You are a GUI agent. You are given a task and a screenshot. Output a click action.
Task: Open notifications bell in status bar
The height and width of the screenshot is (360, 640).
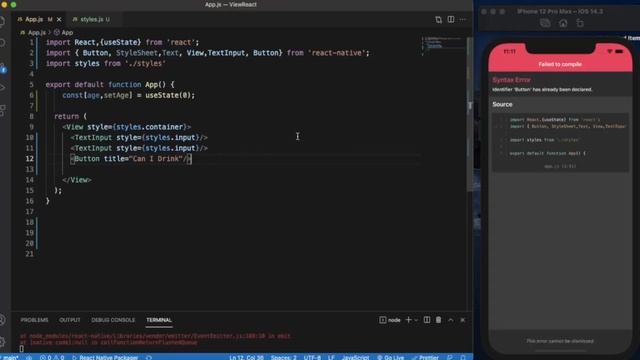[x=463, y=357]
